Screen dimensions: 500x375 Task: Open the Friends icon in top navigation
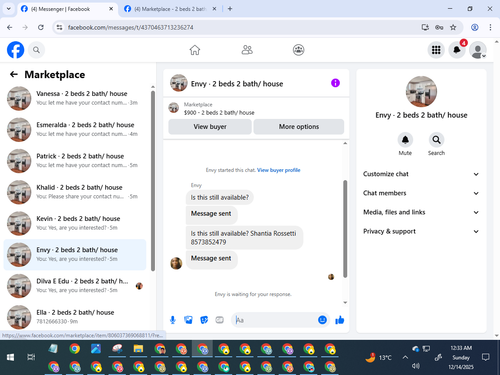pos(247,50)
